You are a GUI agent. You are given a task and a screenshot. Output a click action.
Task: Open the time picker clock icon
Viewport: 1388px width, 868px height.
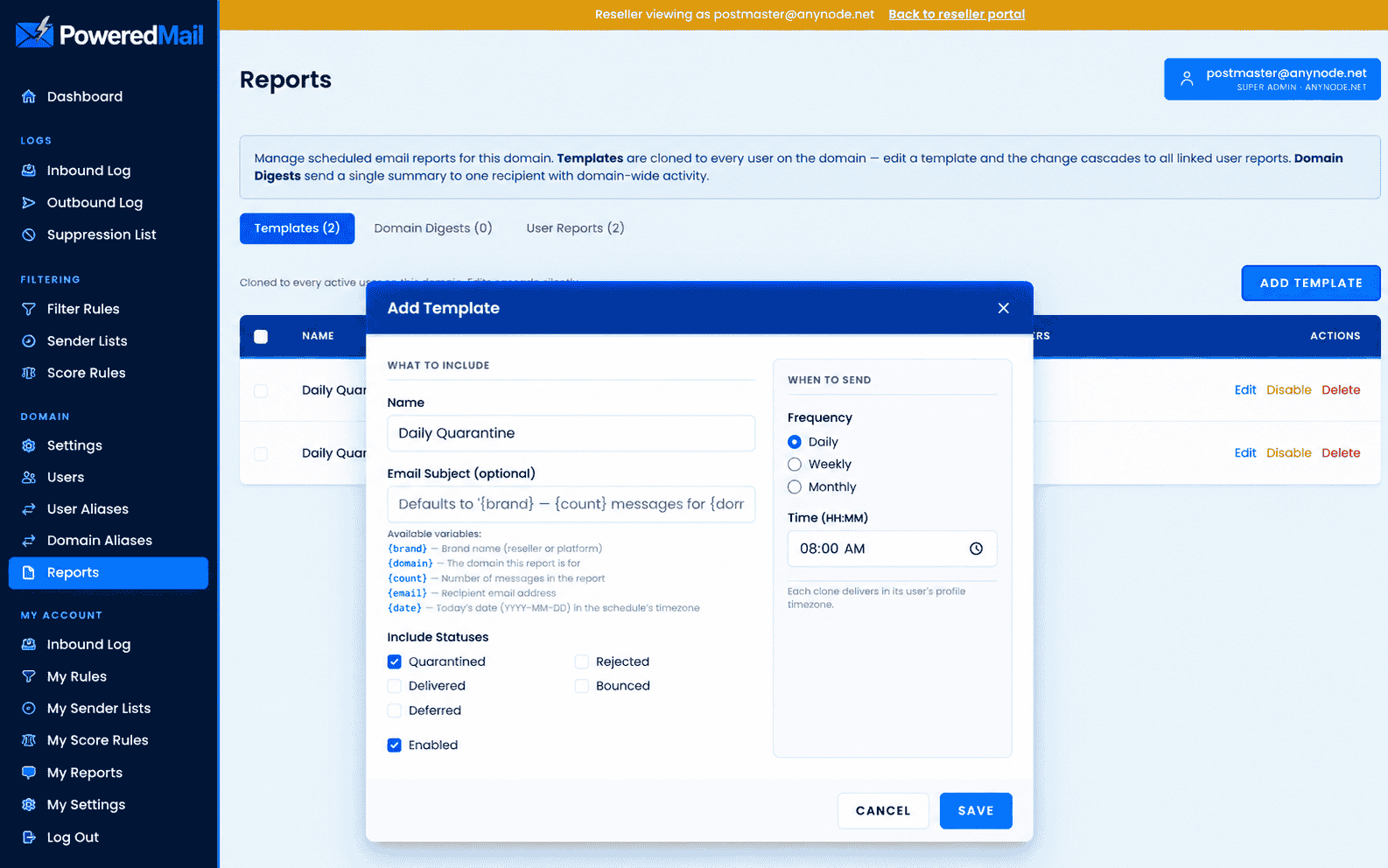point(976,549)
